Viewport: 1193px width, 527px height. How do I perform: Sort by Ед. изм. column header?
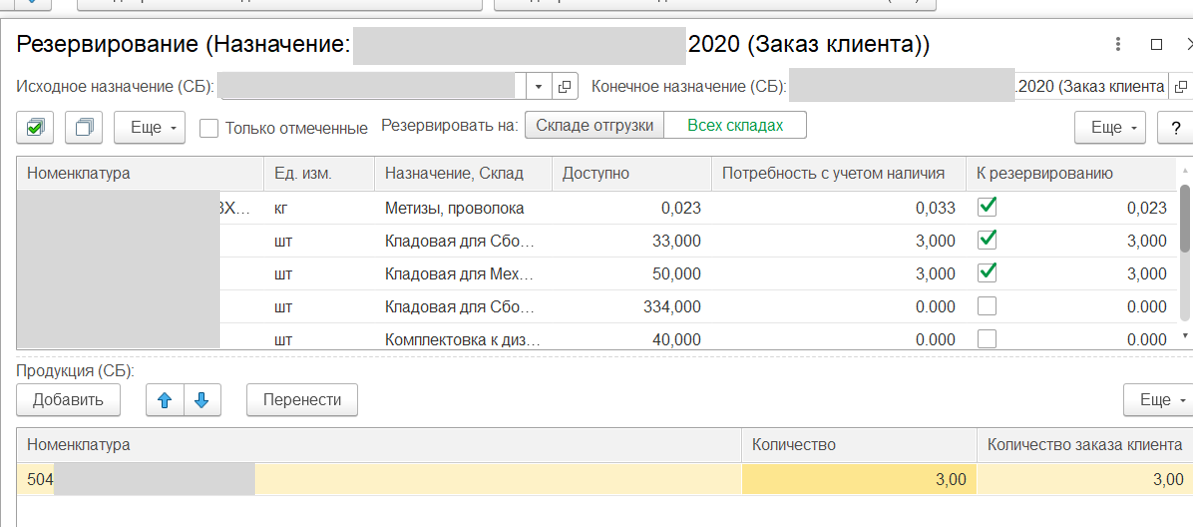[x=319, y=173]
